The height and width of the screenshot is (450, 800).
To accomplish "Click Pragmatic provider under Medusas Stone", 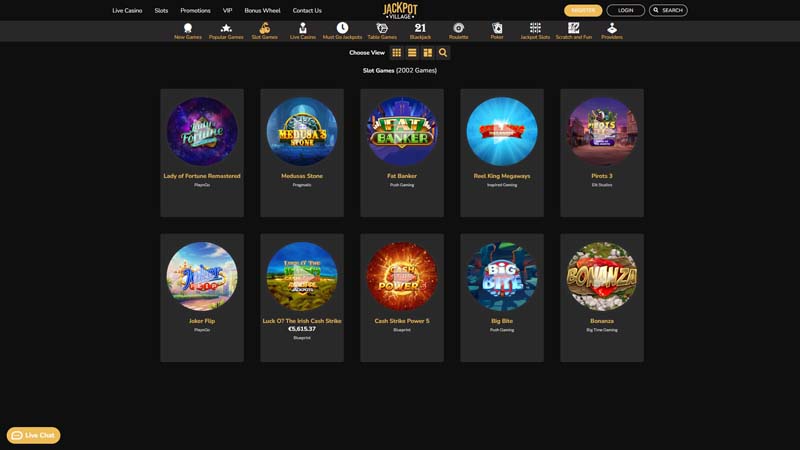I will [x=302, y=185].
